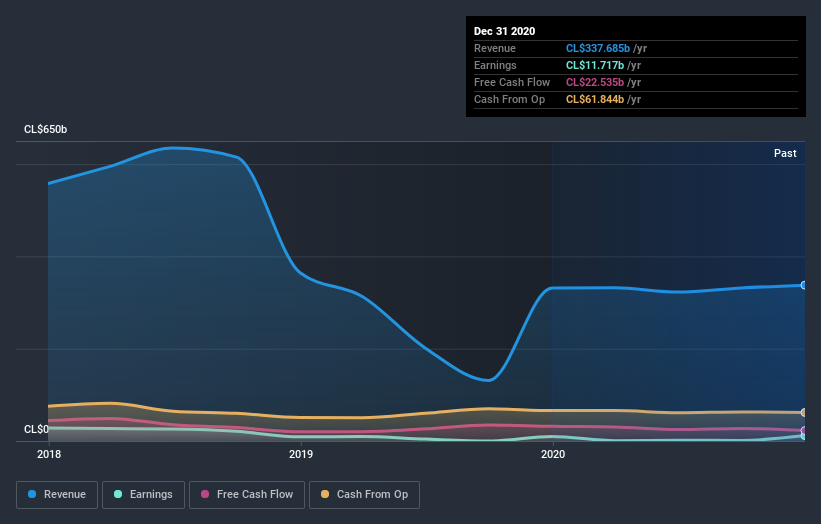Click the CL$0 y-axis label

pyautogui.click(x=36, y=429)
